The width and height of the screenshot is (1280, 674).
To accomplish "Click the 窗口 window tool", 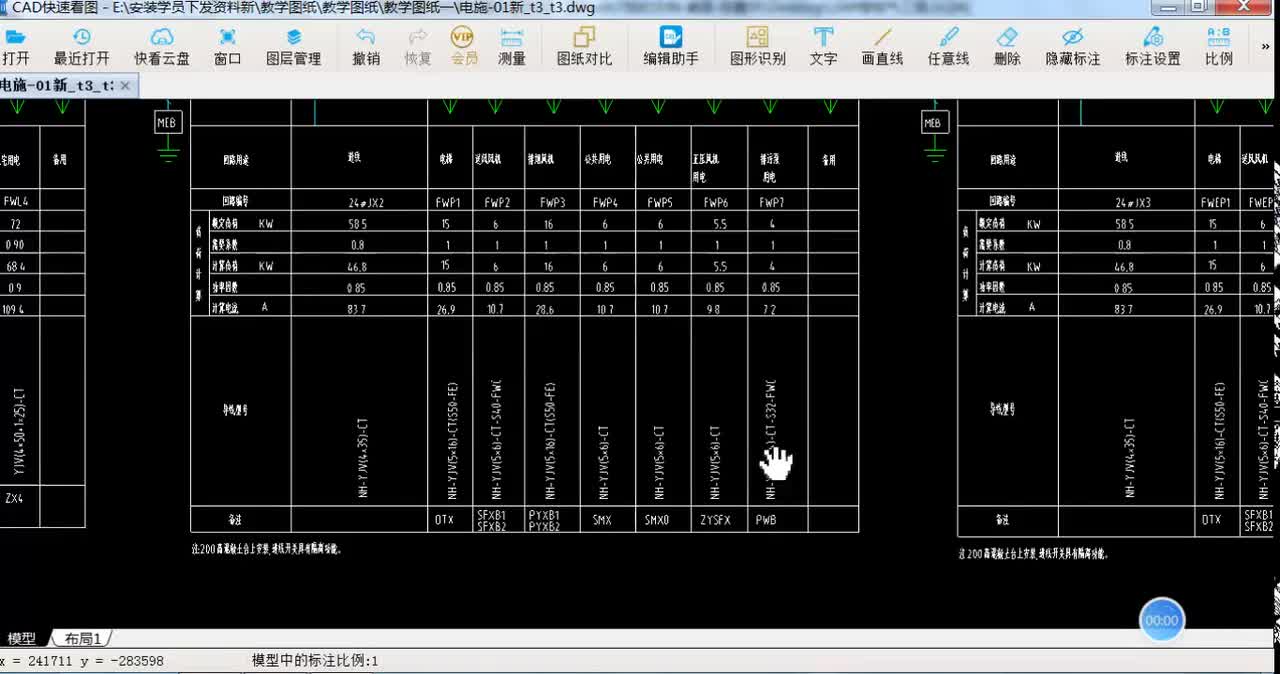I will tap(228, 47).
